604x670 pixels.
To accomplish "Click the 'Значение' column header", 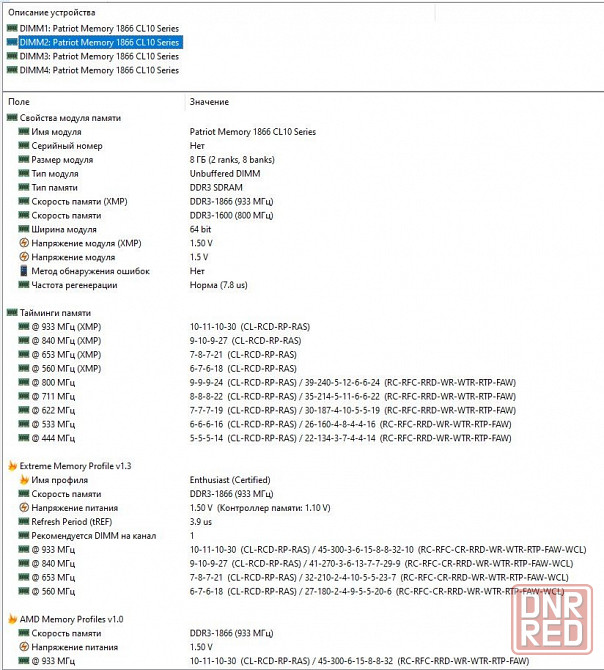I will [209, 102].
